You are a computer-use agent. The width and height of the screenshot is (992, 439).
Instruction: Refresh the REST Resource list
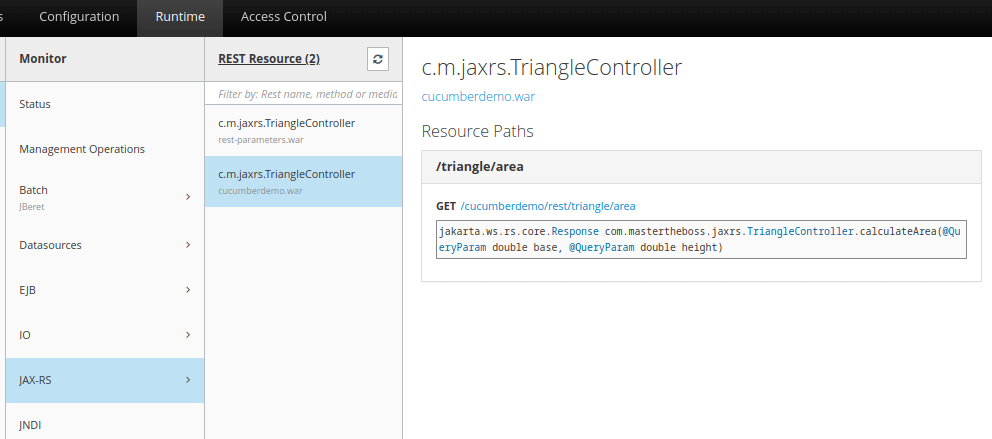378,59
